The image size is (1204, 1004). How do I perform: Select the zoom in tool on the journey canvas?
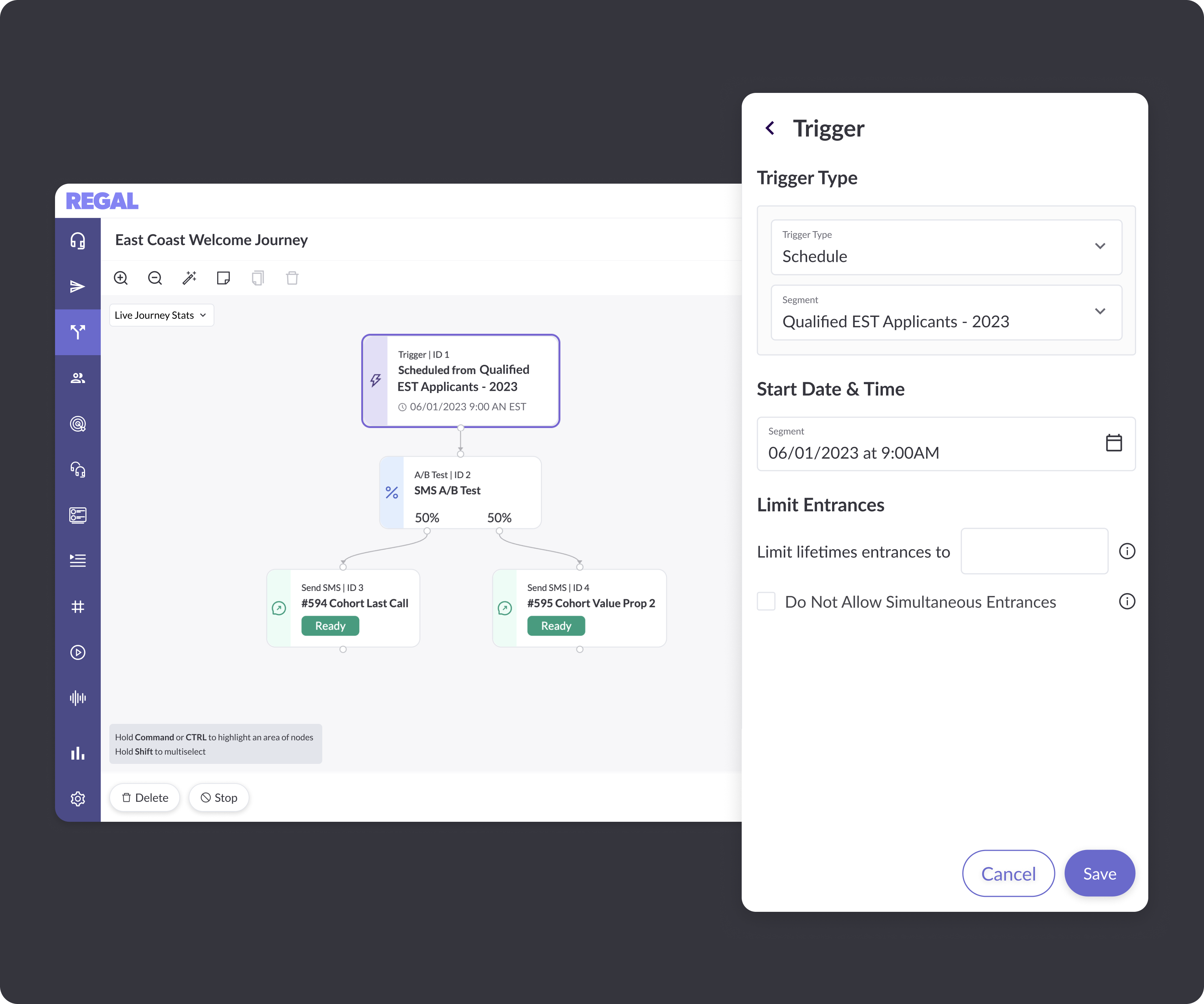(x=121, y=278)
